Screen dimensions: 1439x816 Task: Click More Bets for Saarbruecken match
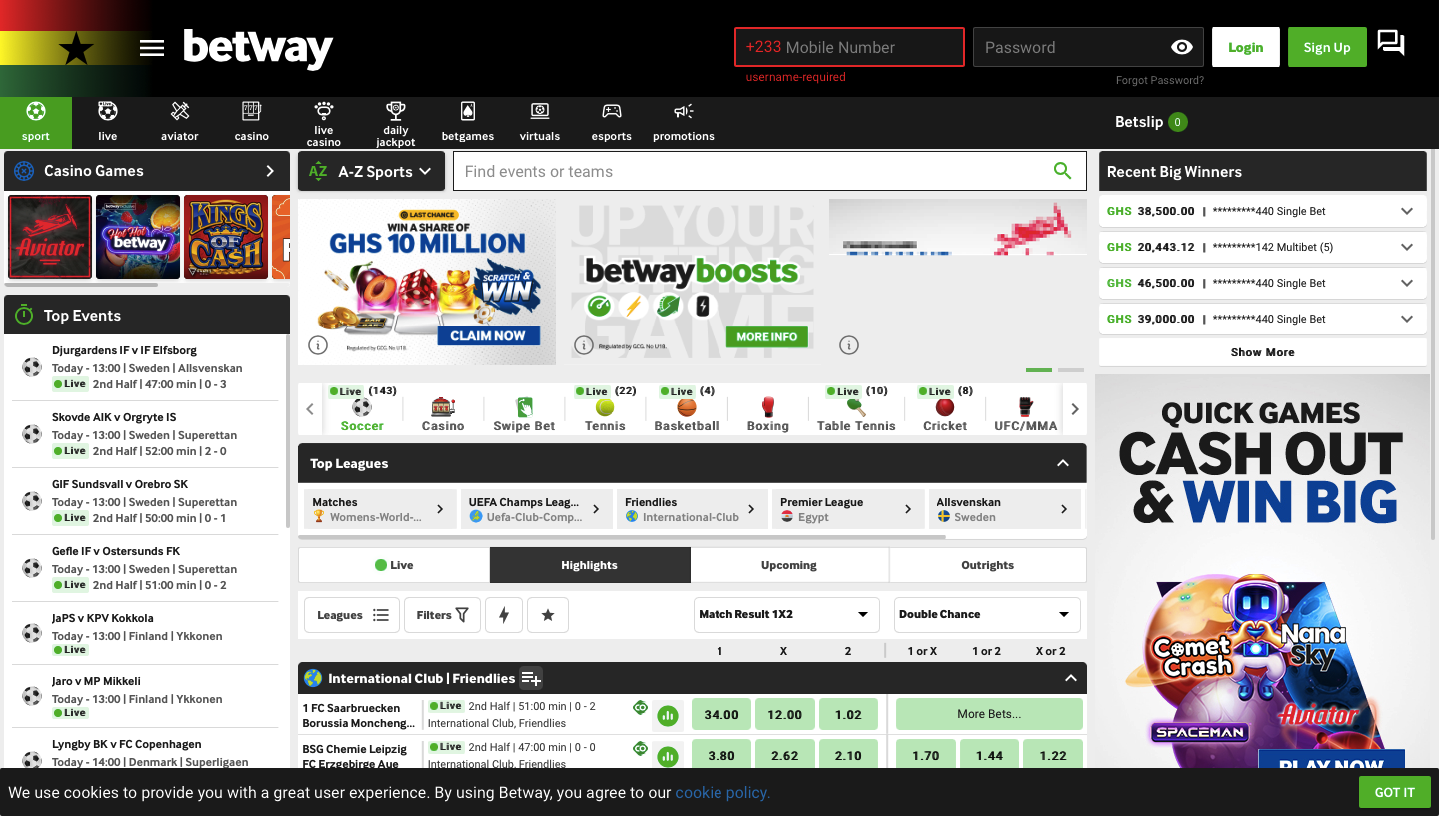[x=989, y=714]
